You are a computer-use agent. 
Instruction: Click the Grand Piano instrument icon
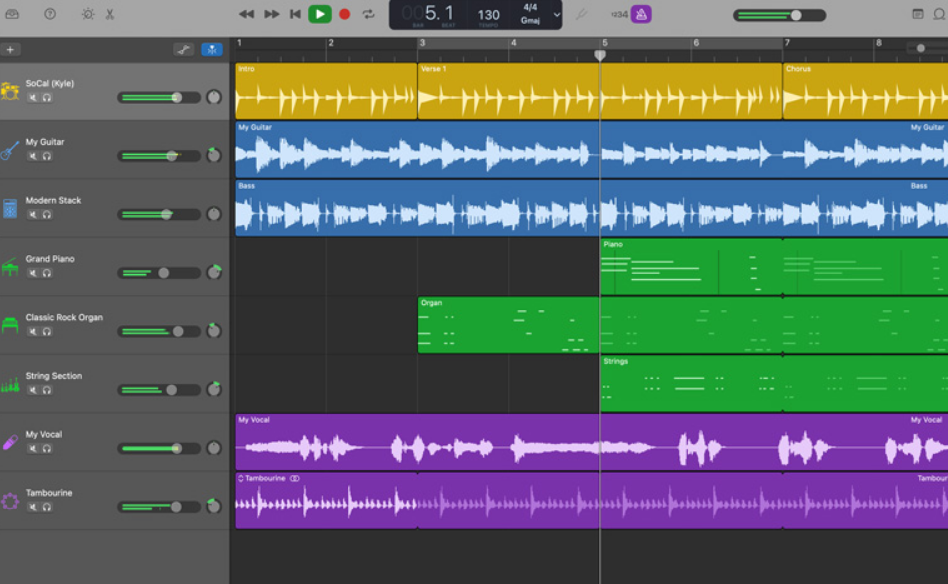(x=11, y=267)
